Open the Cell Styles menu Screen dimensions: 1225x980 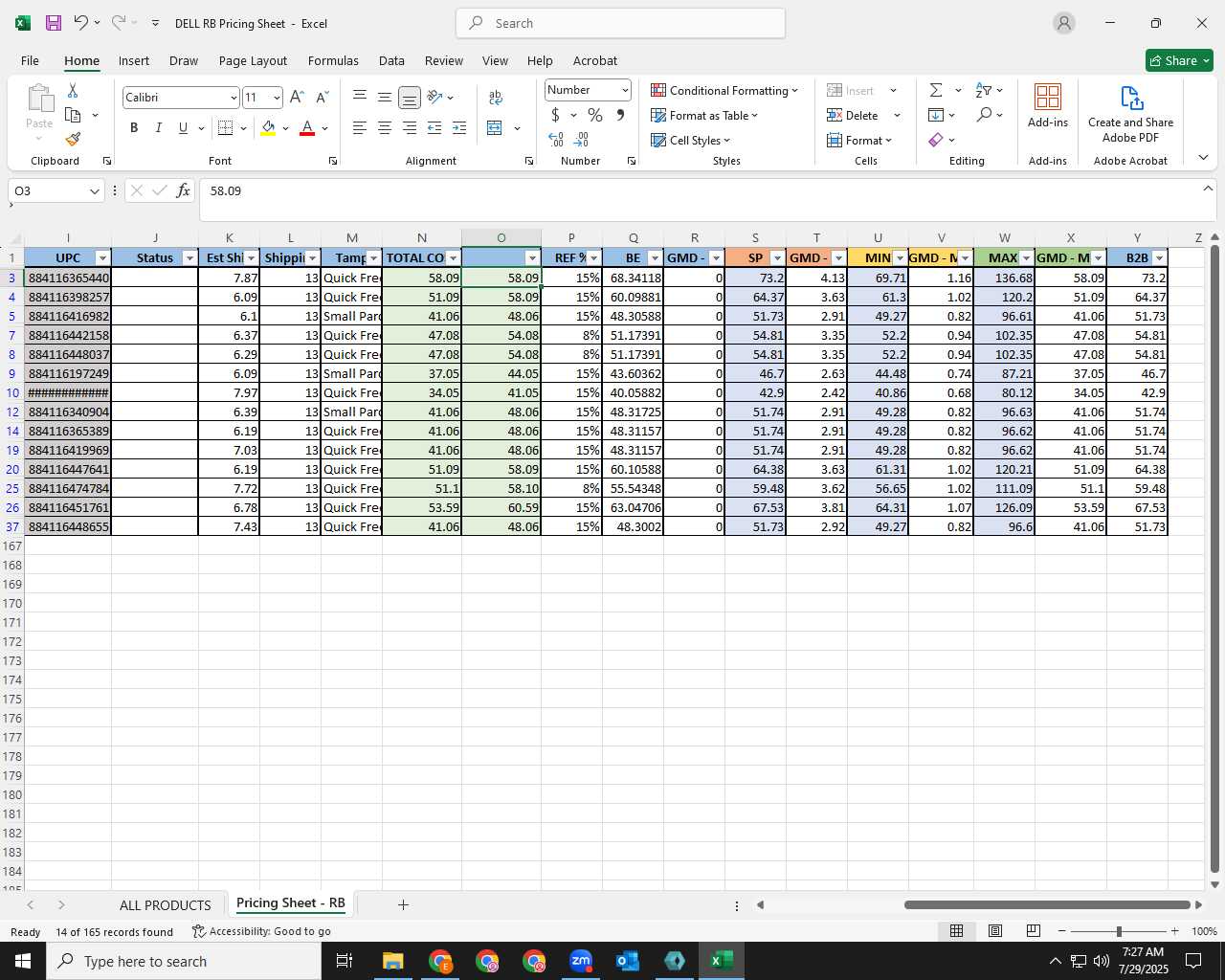[691, 140]
